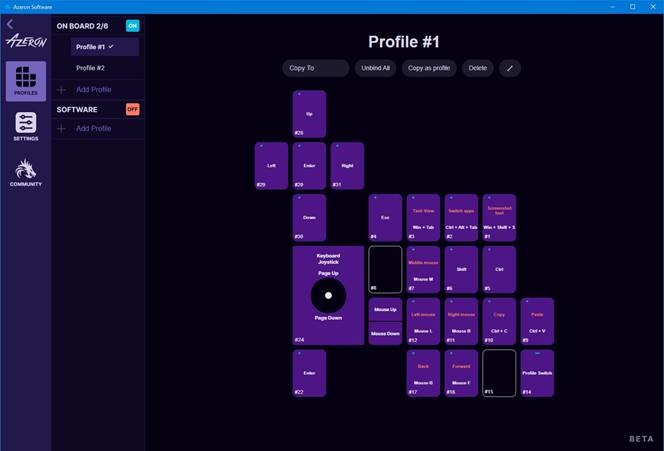This screenshot has height=451, width=664.
Task: Select the Esc key tile #4
Action: tap(385, 217)
